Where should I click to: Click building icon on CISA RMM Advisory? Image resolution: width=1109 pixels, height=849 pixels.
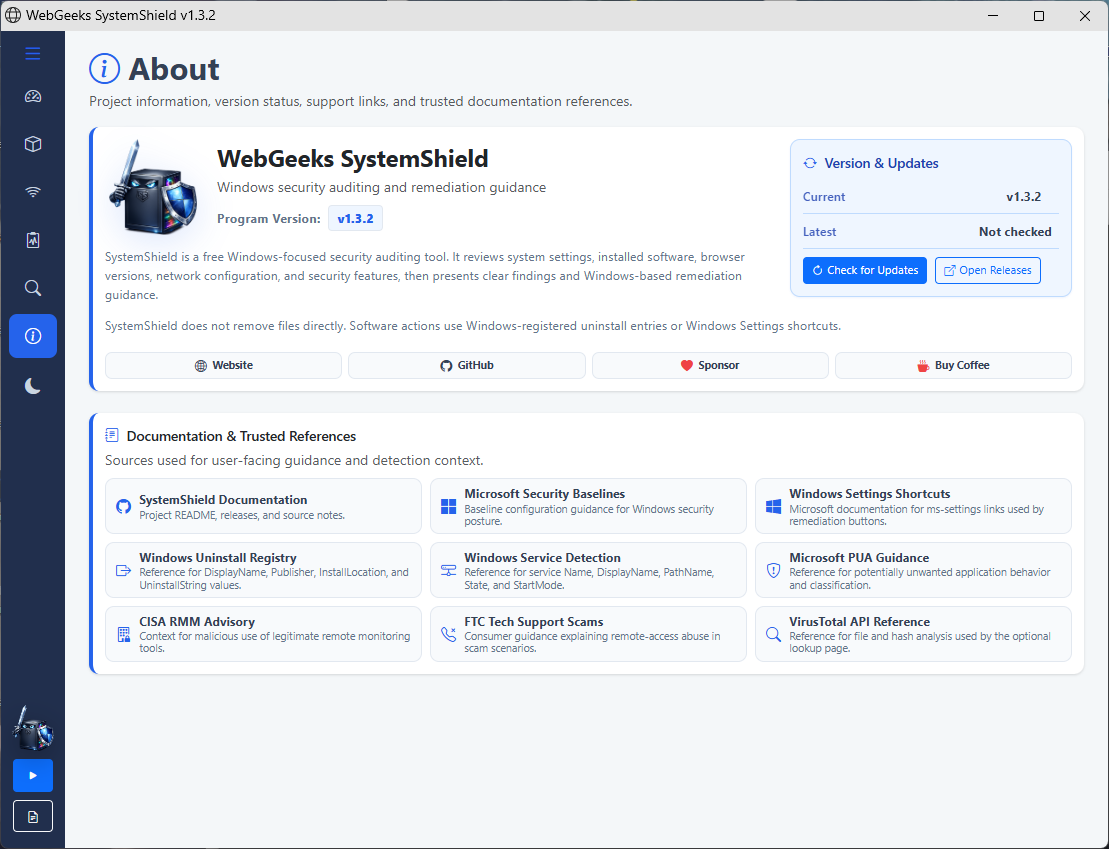[x=124, y=635]
